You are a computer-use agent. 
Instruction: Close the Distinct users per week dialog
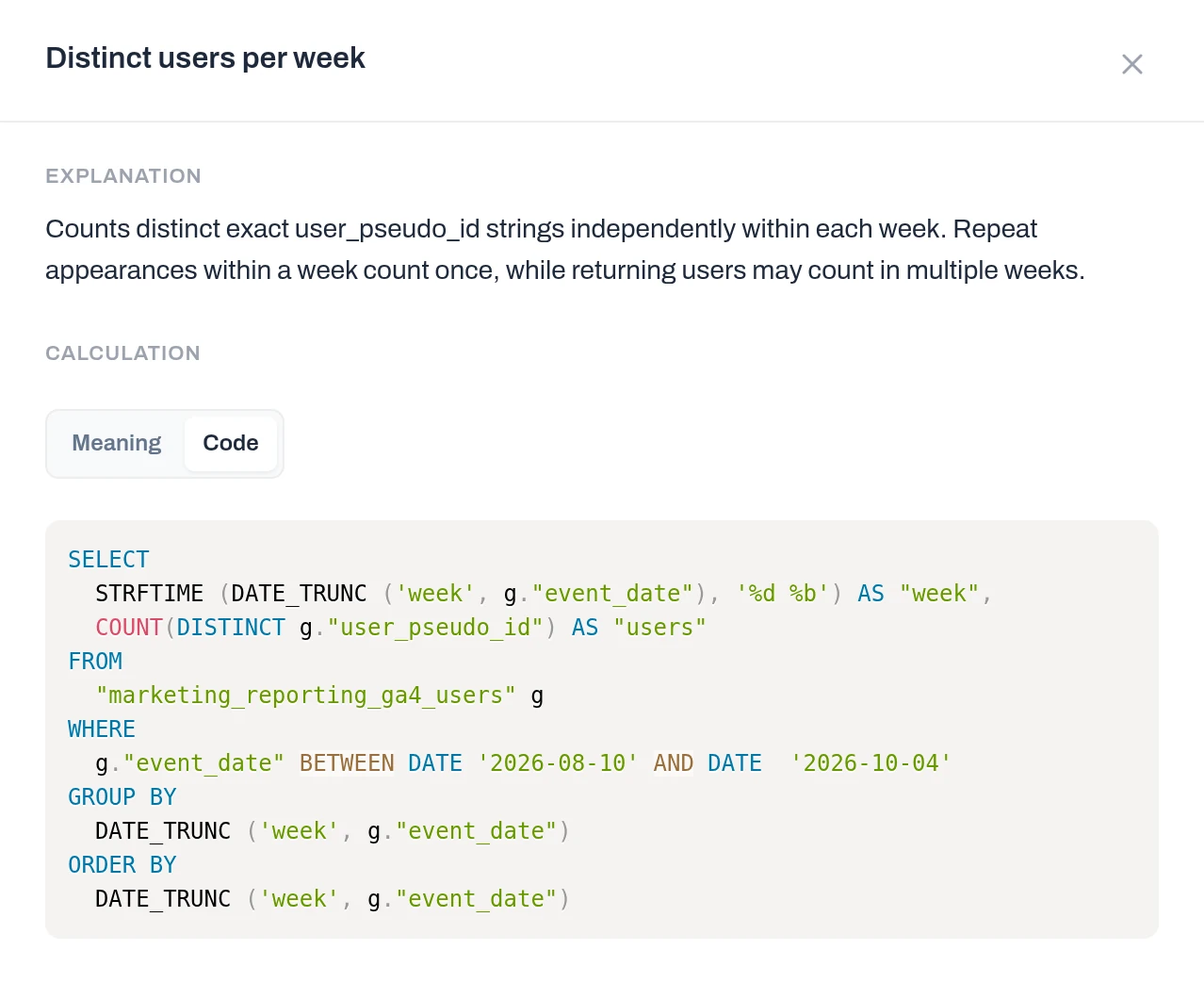(x=1132, y=64)
